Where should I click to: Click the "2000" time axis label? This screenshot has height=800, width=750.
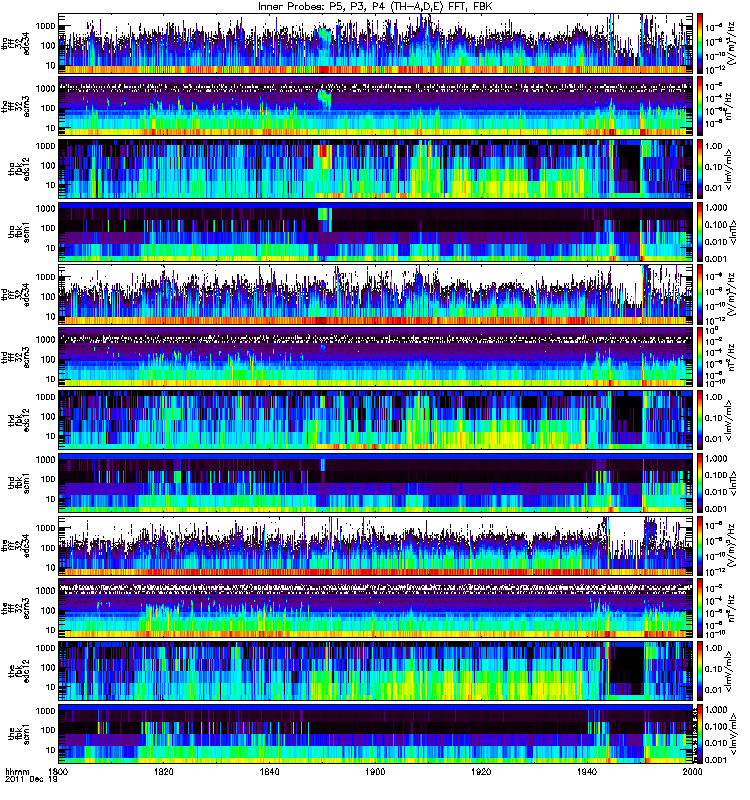coord(692,771)
